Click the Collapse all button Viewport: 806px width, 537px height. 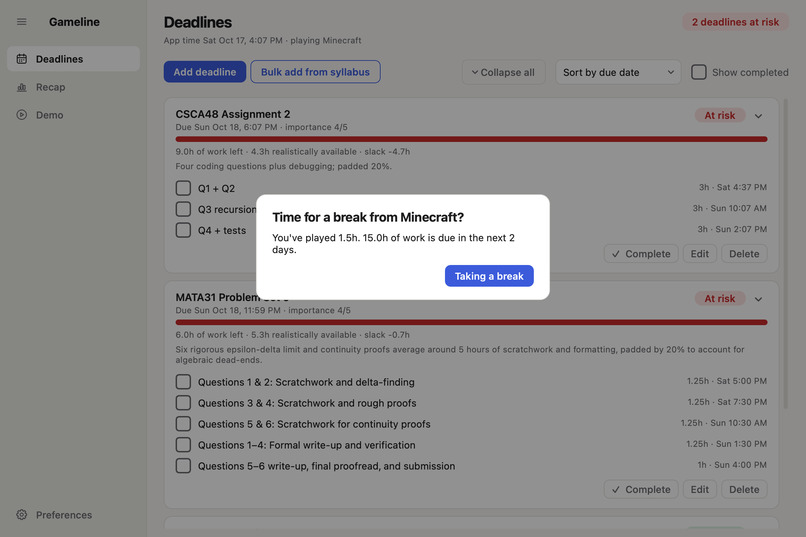503,72
